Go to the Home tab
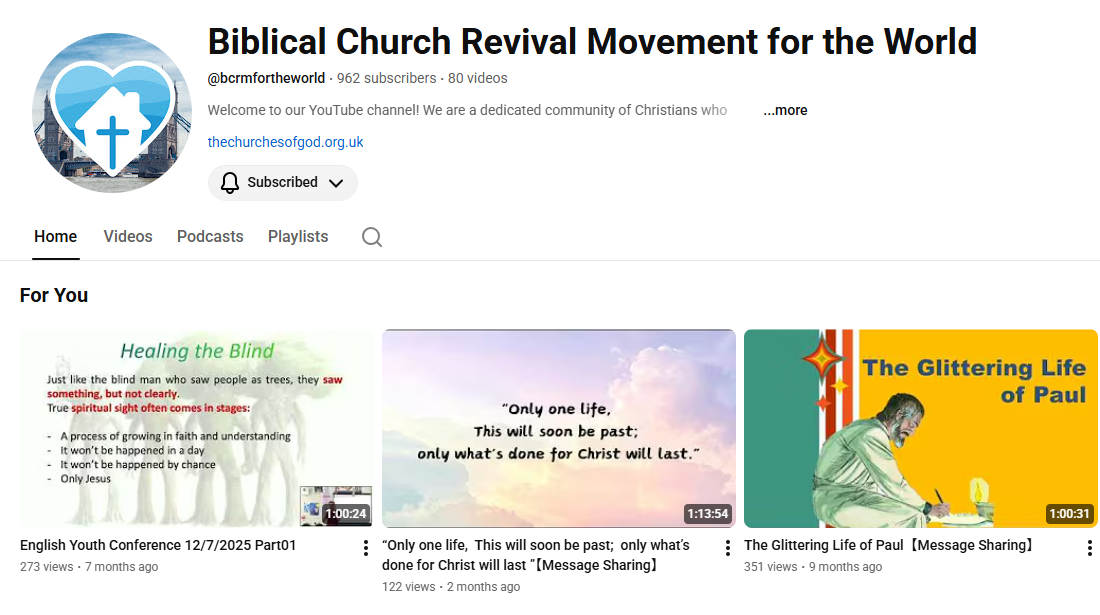This screenshot has height=615, width=1100. coord(55,236)
